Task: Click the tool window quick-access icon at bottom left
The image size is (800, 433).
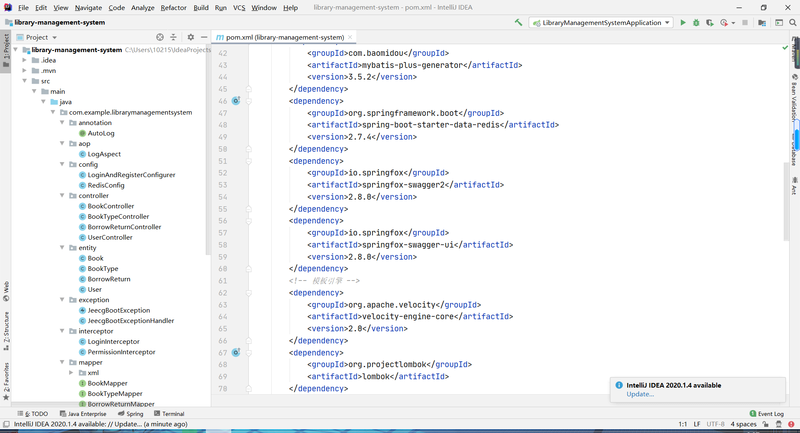Action: pyautogui.click(x=6, y=424)
